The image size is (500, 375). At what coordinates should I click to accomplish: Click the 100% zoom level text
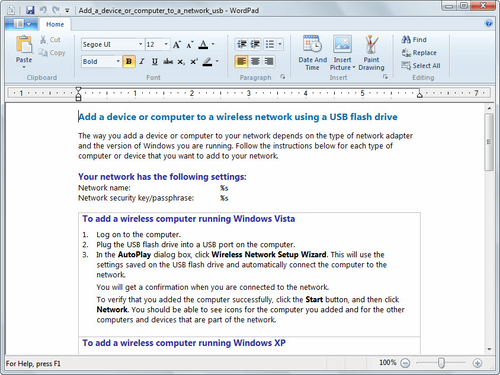[x=388, y=363]
